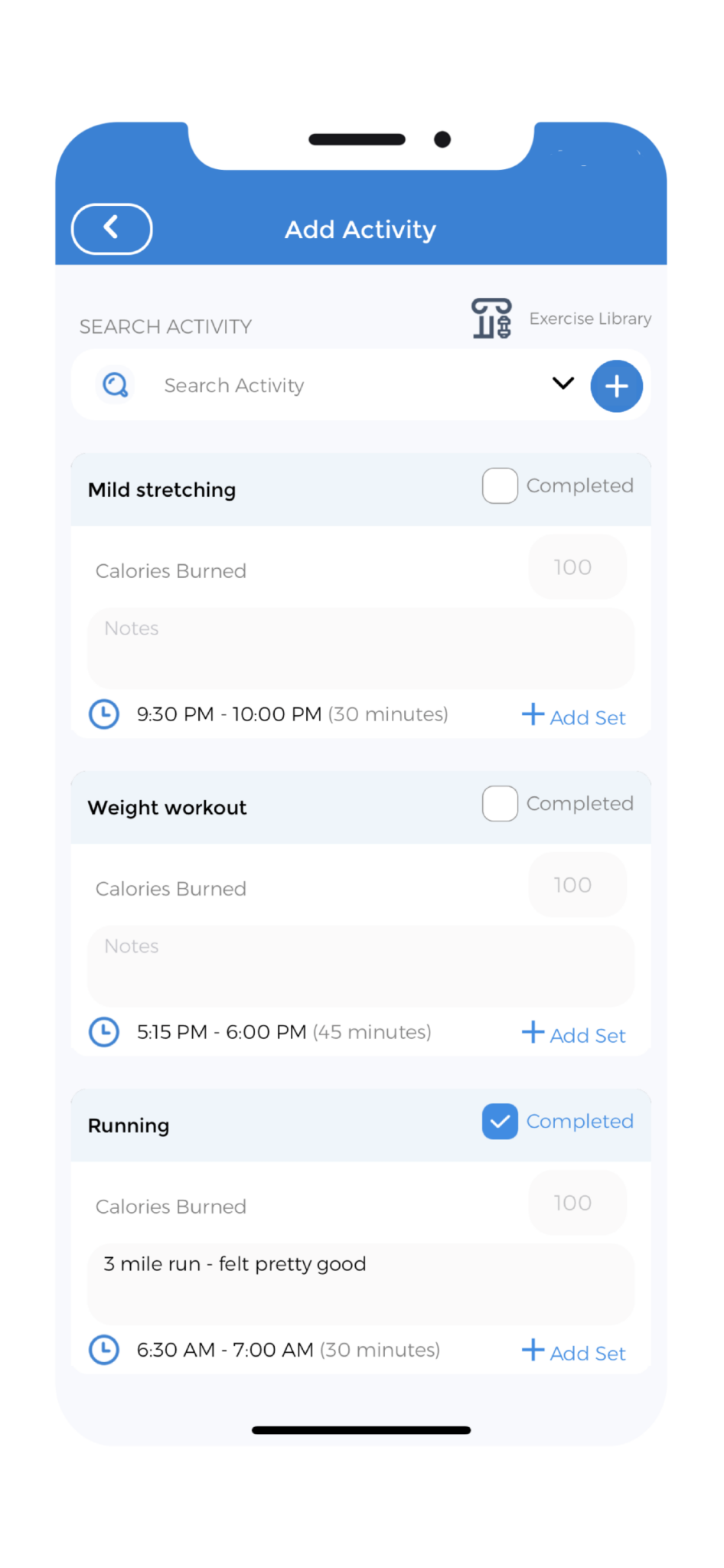Click the plus icon beside Running's Add Set

point(533,1351)
